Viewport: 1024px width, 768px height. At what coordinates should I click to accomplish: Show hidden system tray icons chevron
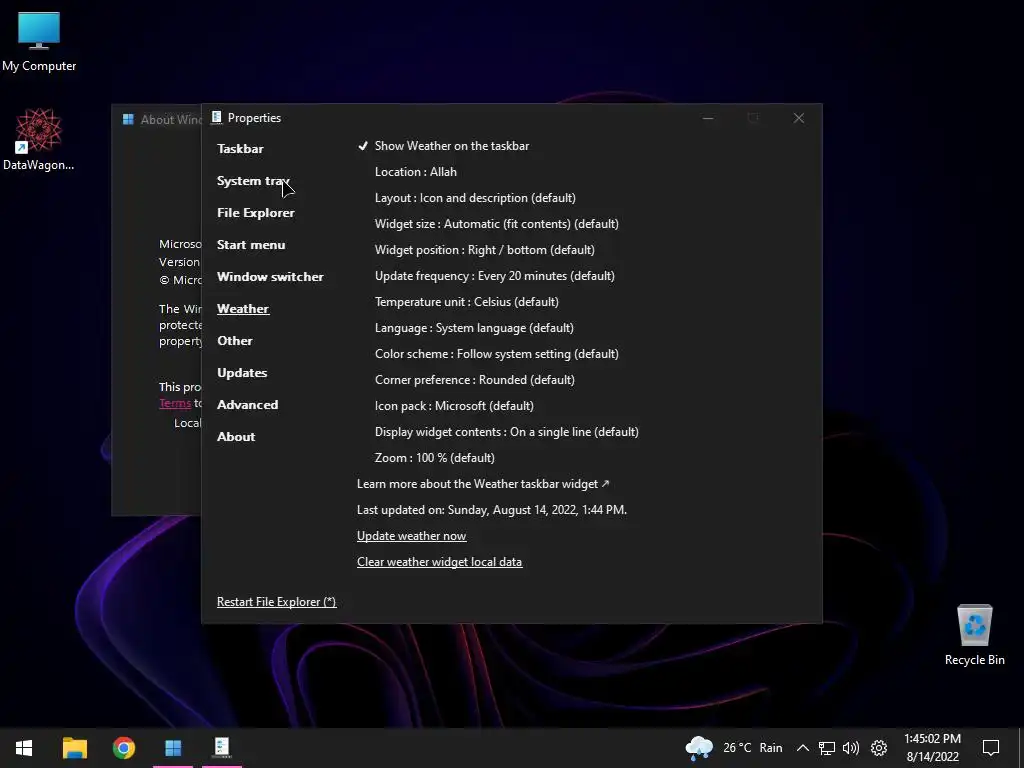803,748
